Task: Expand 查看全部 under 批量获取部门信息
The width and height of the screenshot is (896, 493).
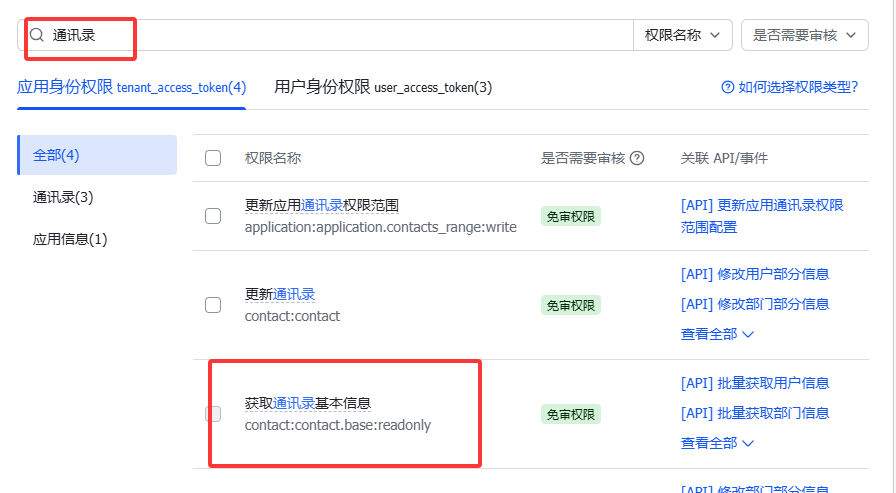Action: coord(717,443)
